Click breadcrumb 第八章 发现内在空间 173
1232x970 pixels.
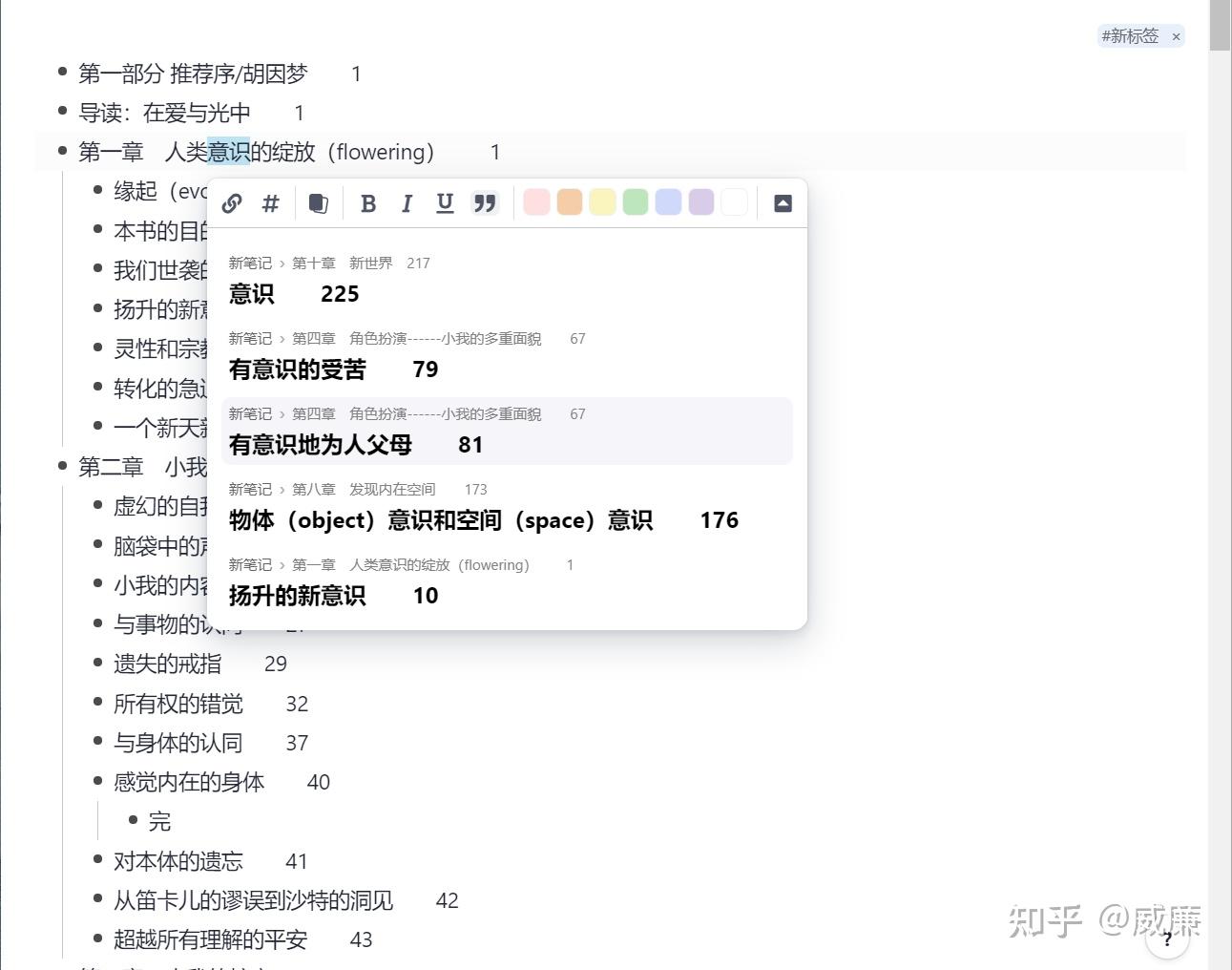tap(389, 490)
